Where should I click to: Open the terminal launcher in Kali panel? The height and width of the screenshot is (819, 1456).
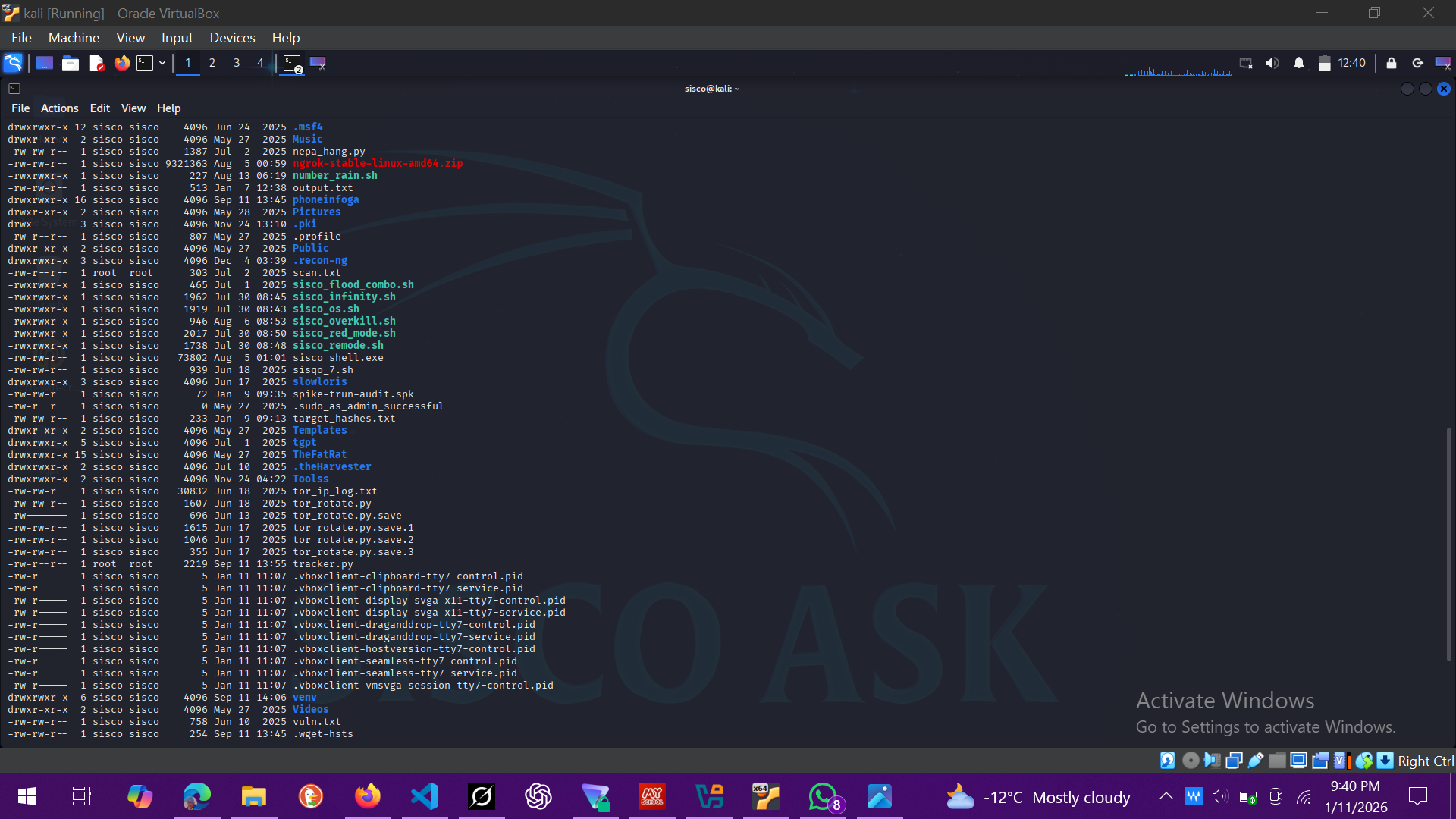(145, 63)
